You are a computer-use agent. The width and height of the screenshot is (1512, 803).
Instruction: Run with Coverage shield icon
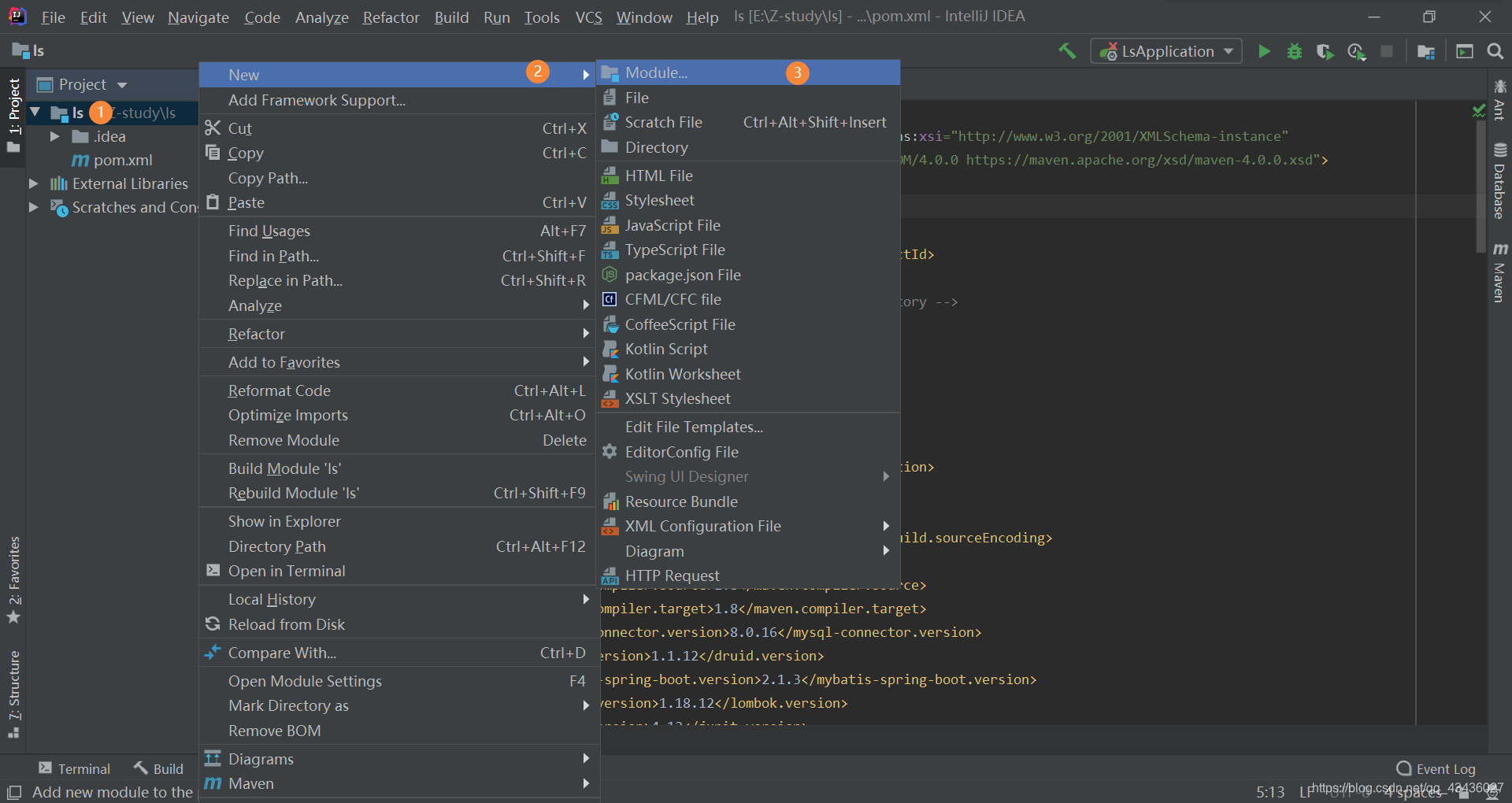click(1325, 51)
